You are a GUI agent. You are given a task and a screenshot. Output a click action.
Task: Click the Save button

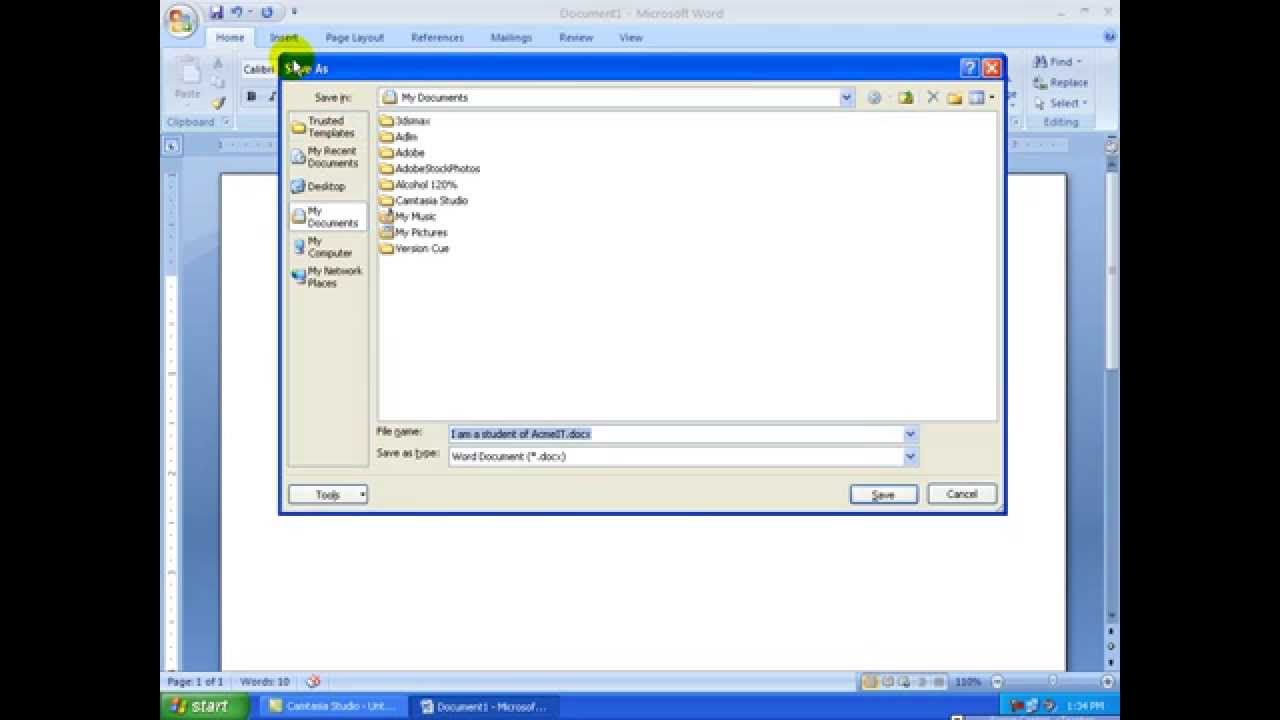[884, 494]
